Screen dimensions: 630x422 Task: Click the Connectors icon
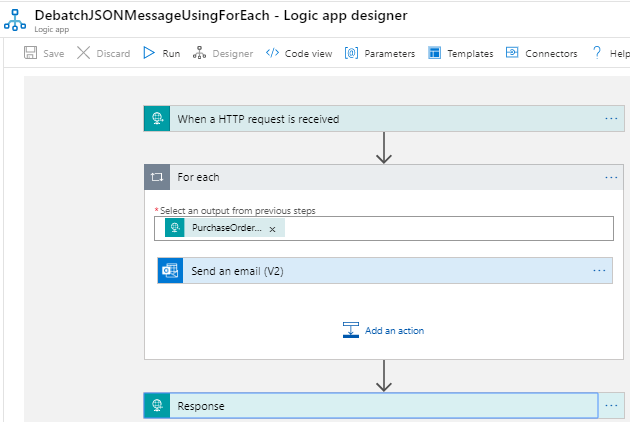(512, 53)
